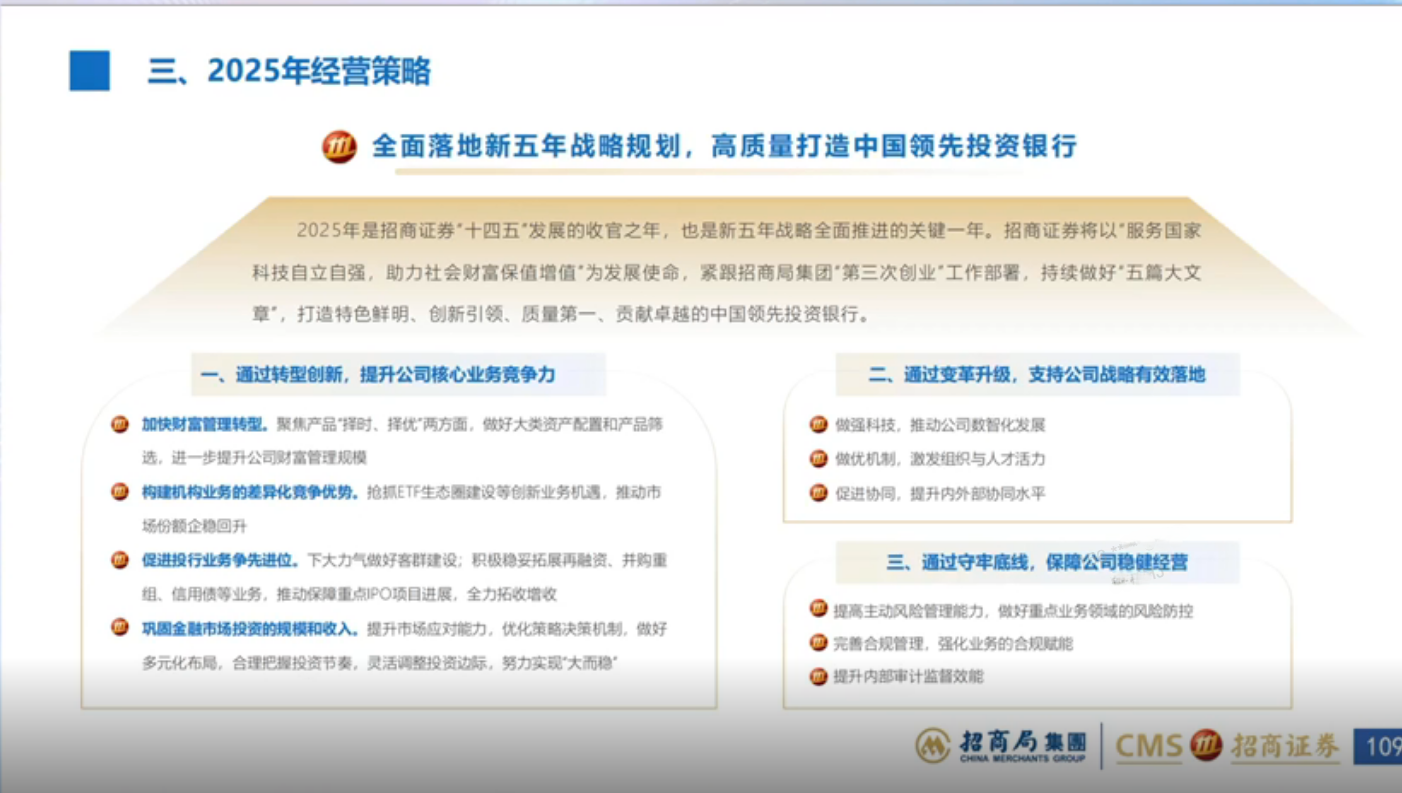Viewport: 1402px width, 793px height.
Task: Click the header 二、通过变革升级，支持公司战略有效落地
Action: [x=1037, y=375]
